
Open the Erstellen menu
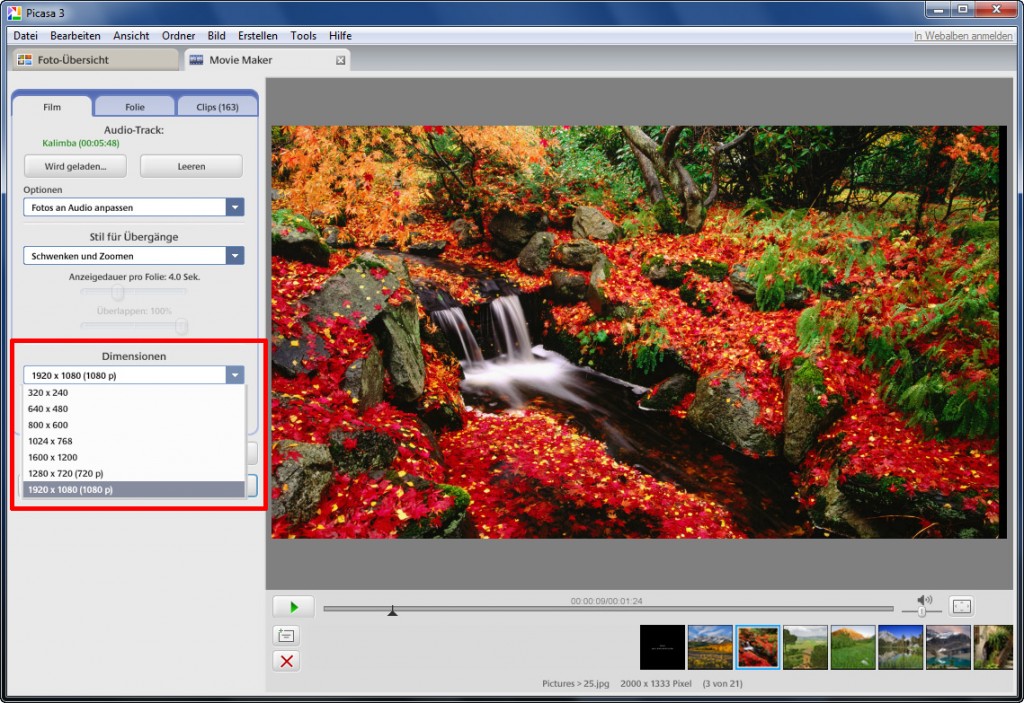pos(257,36)
